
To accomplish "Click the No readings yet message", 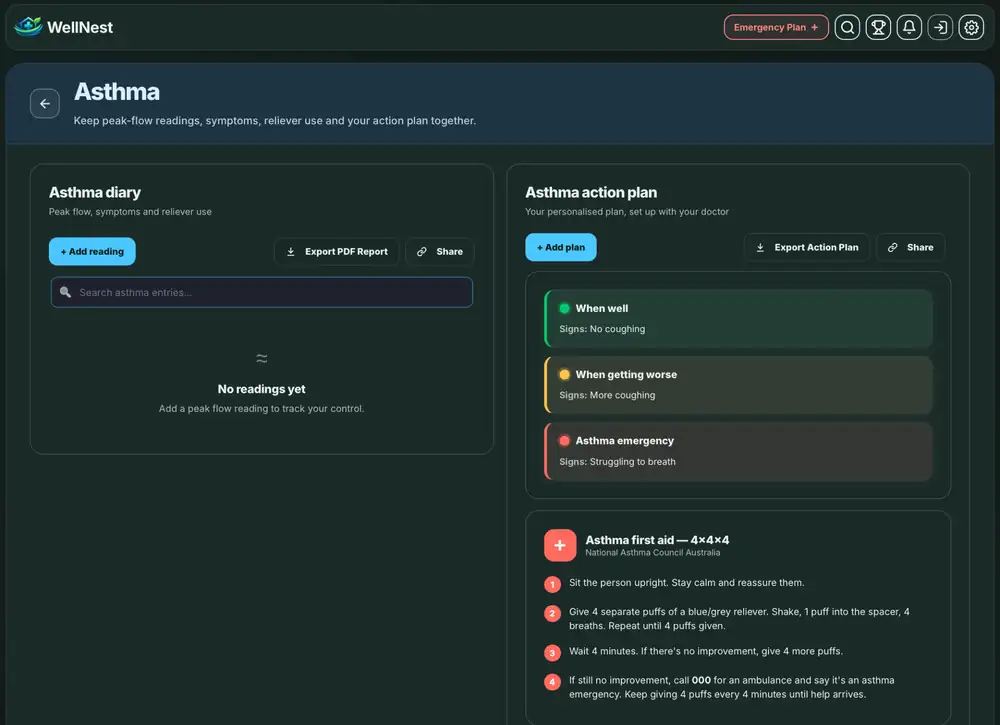I will pos(261,389).
